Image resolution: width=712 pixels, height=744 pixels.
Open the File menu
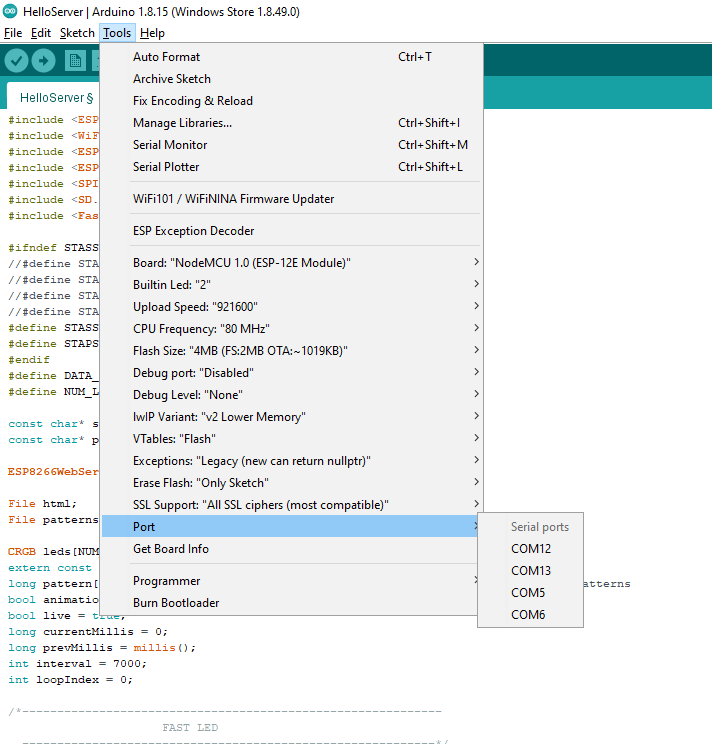pos(13,33)
